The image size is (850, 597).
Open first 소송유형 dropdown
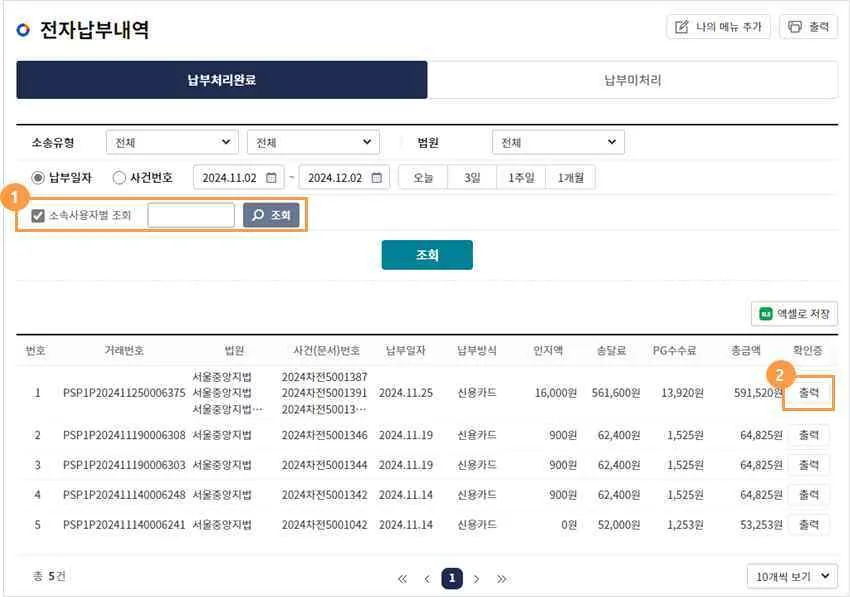tap(172, 142)
